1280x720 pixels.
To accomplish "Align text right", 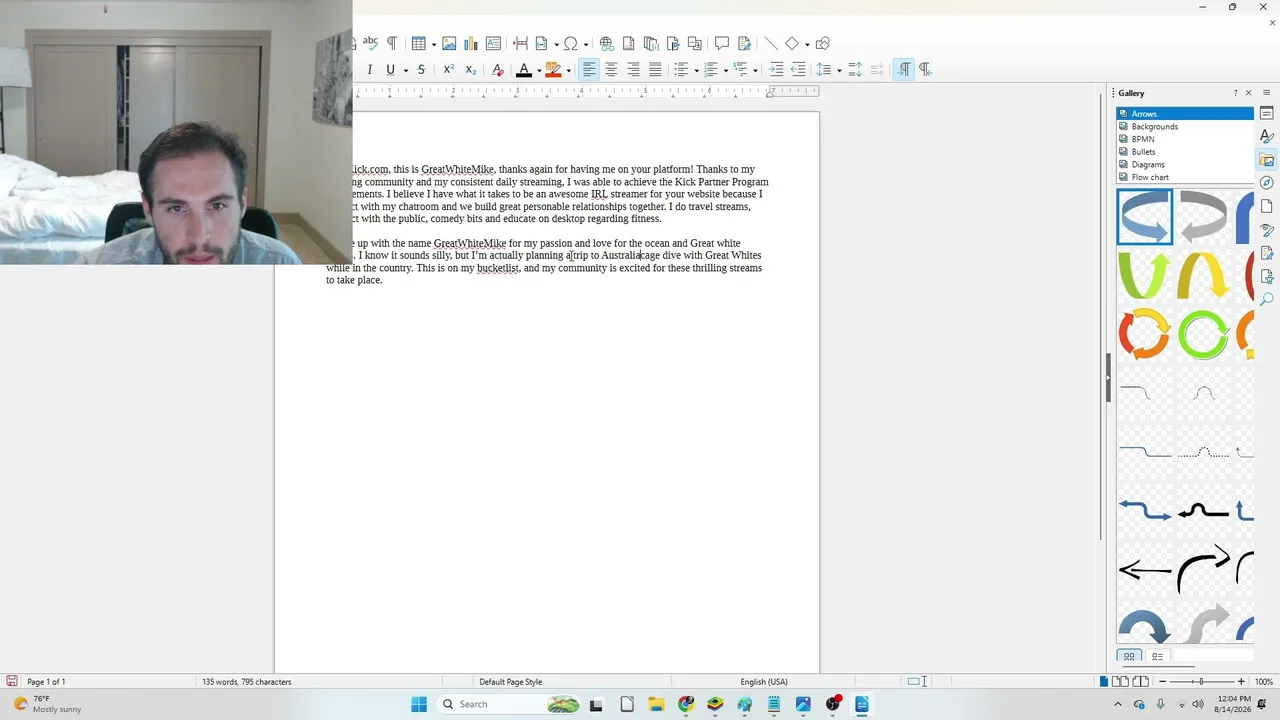I will pos(633,69).
